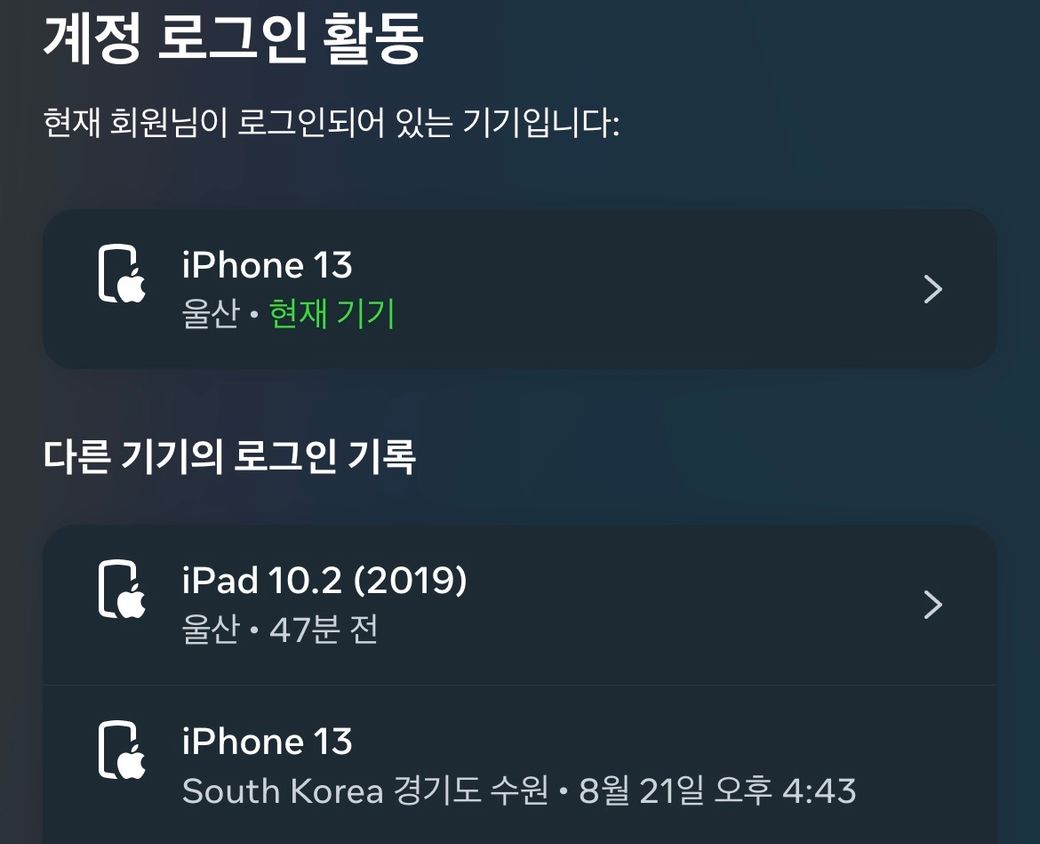
Task: Select the iPhone 13 title in the current device card
Action: [267, 265]
